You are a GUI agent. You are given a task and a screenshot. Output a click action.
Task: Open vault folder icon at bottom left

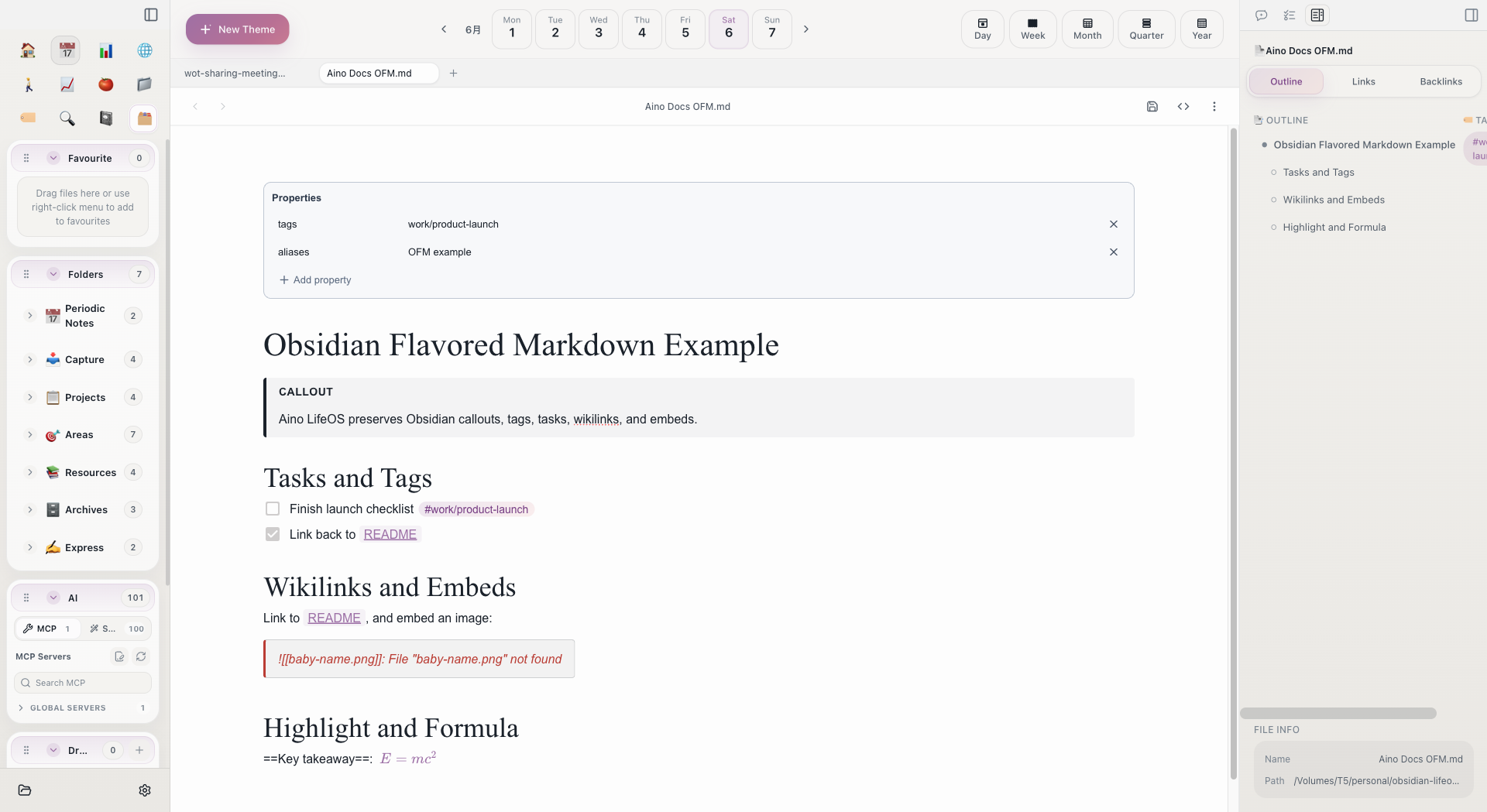click(25, 790)
